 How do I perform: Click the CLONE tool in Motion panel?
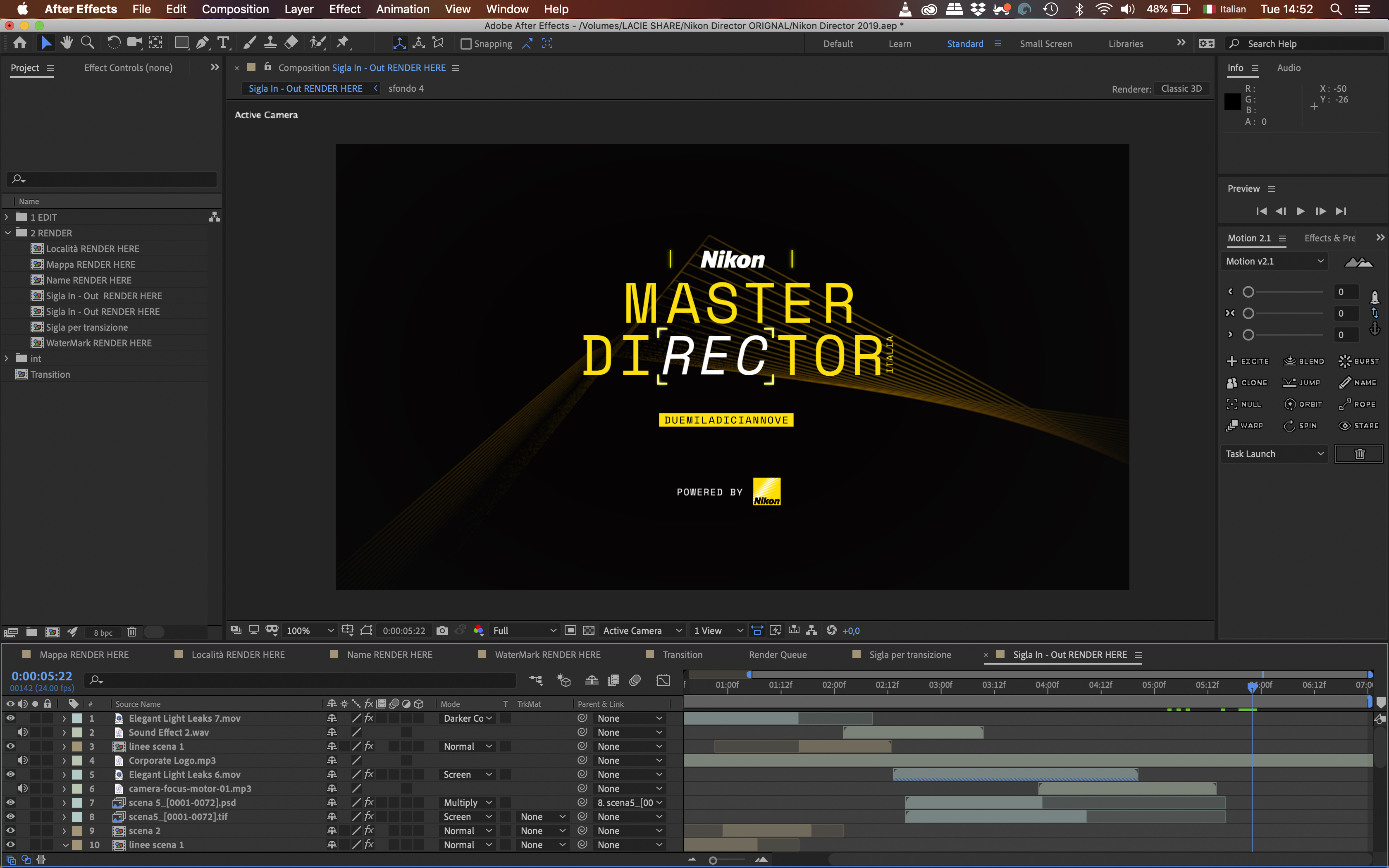coord(1247,382)
